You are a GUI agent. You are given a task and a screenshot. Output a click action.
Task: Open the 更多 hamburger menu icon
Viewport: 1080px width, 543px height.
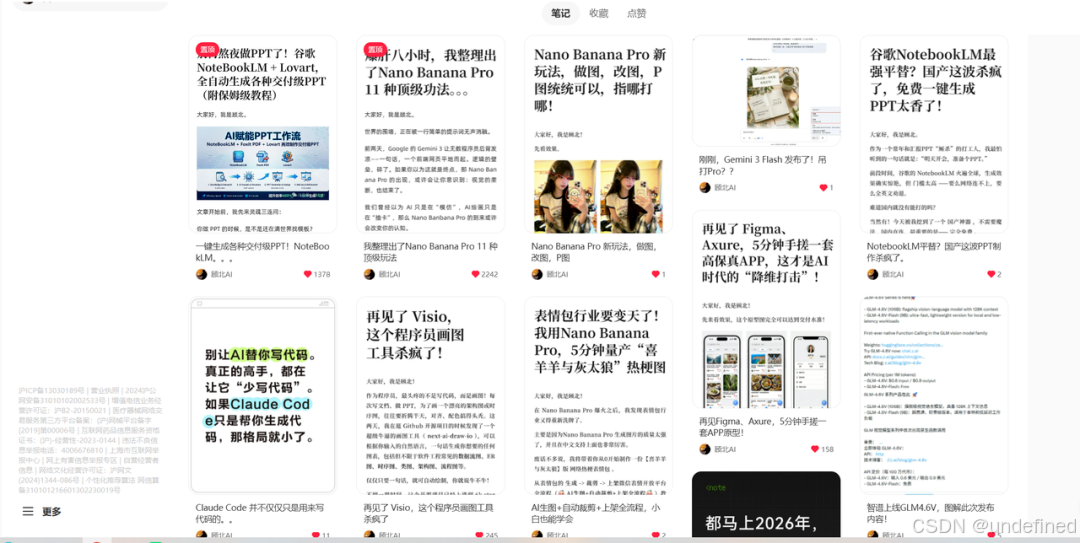click(x=28, y=511)
